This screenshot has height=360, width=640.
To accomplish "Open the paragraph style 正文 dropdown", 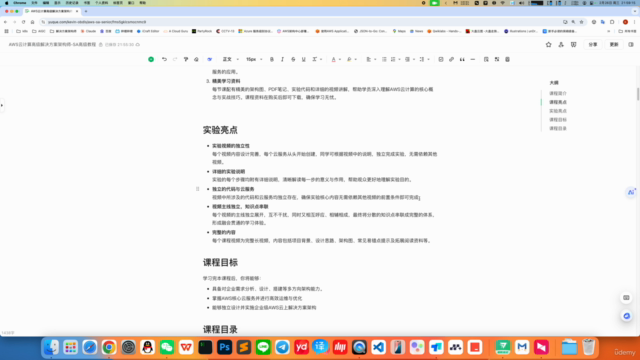I will 231,59.
